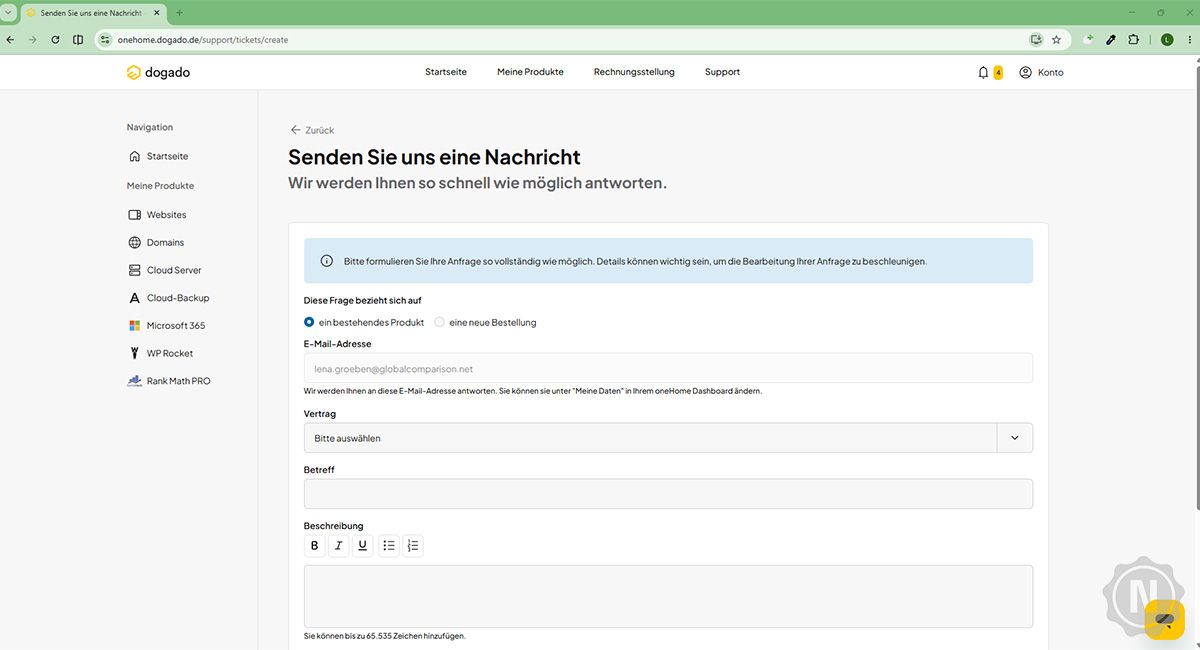Click the install app icon in address bar
This screenshot has height=650, width=1200.
pos(1036,39)
